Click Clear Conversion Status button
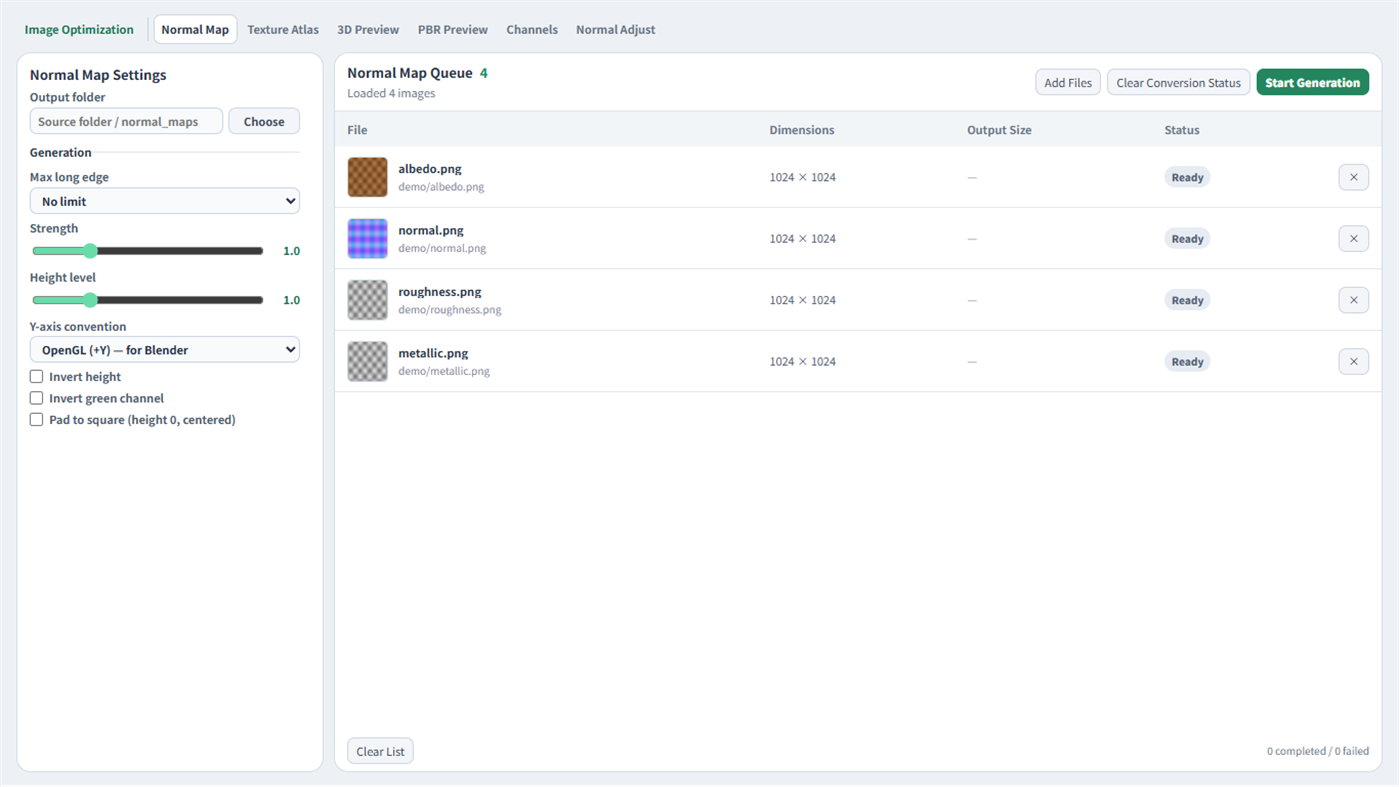 coord(1178,82)
